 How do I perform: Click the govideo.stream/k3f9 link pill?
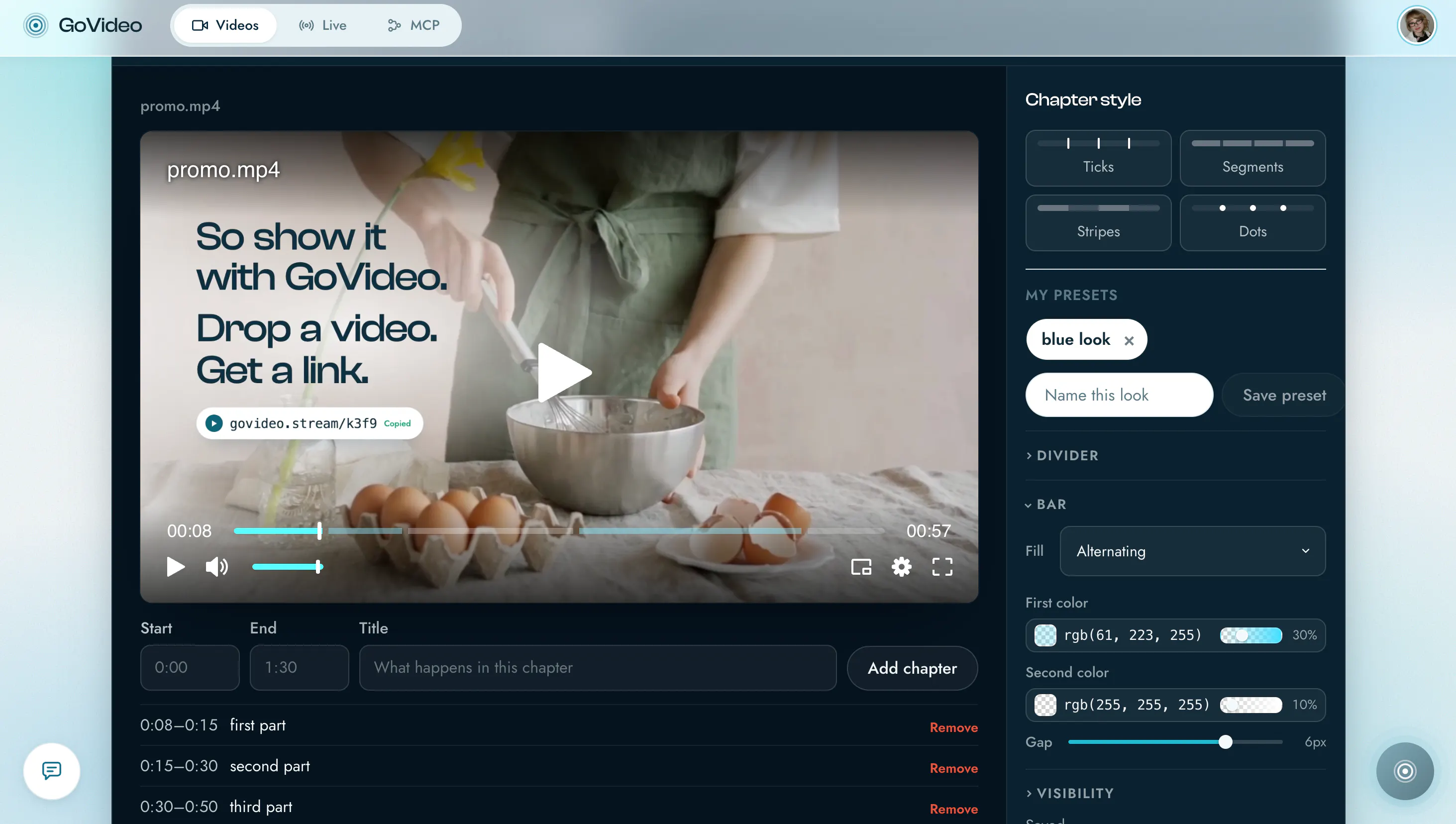(309, 423)
